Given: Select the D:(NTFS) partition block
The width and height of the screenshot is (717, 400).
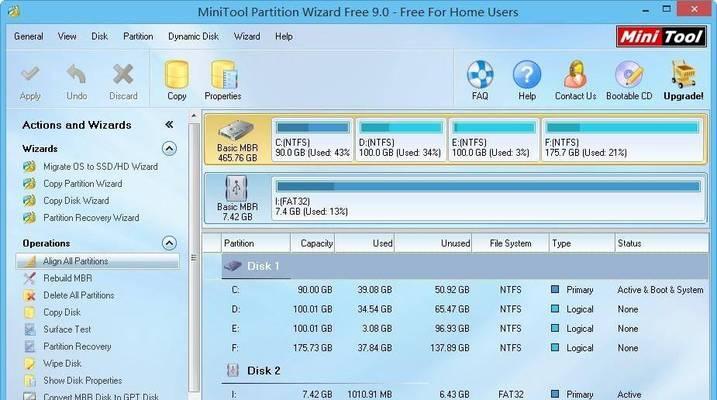Looking at the screenshot, I should pyautogui.click(x=401, y=140).
